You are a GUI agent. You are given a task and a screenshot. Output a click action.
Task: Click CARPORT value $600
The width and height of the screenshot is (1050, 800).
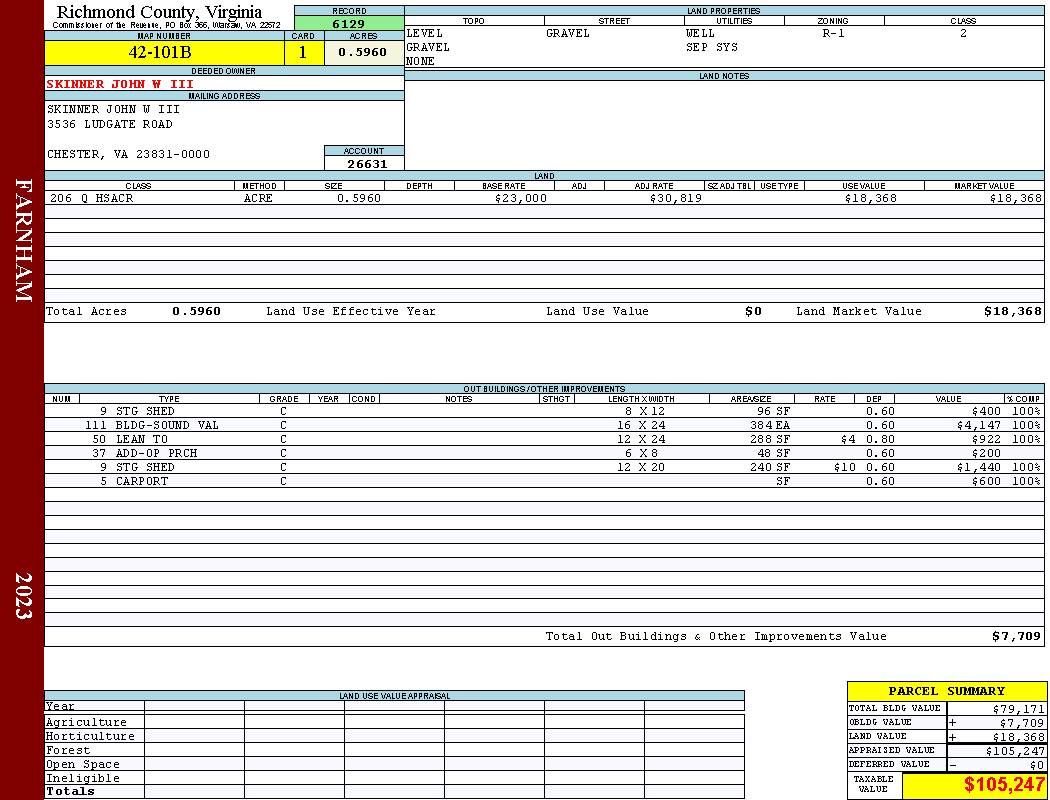[x=986, y=481]
